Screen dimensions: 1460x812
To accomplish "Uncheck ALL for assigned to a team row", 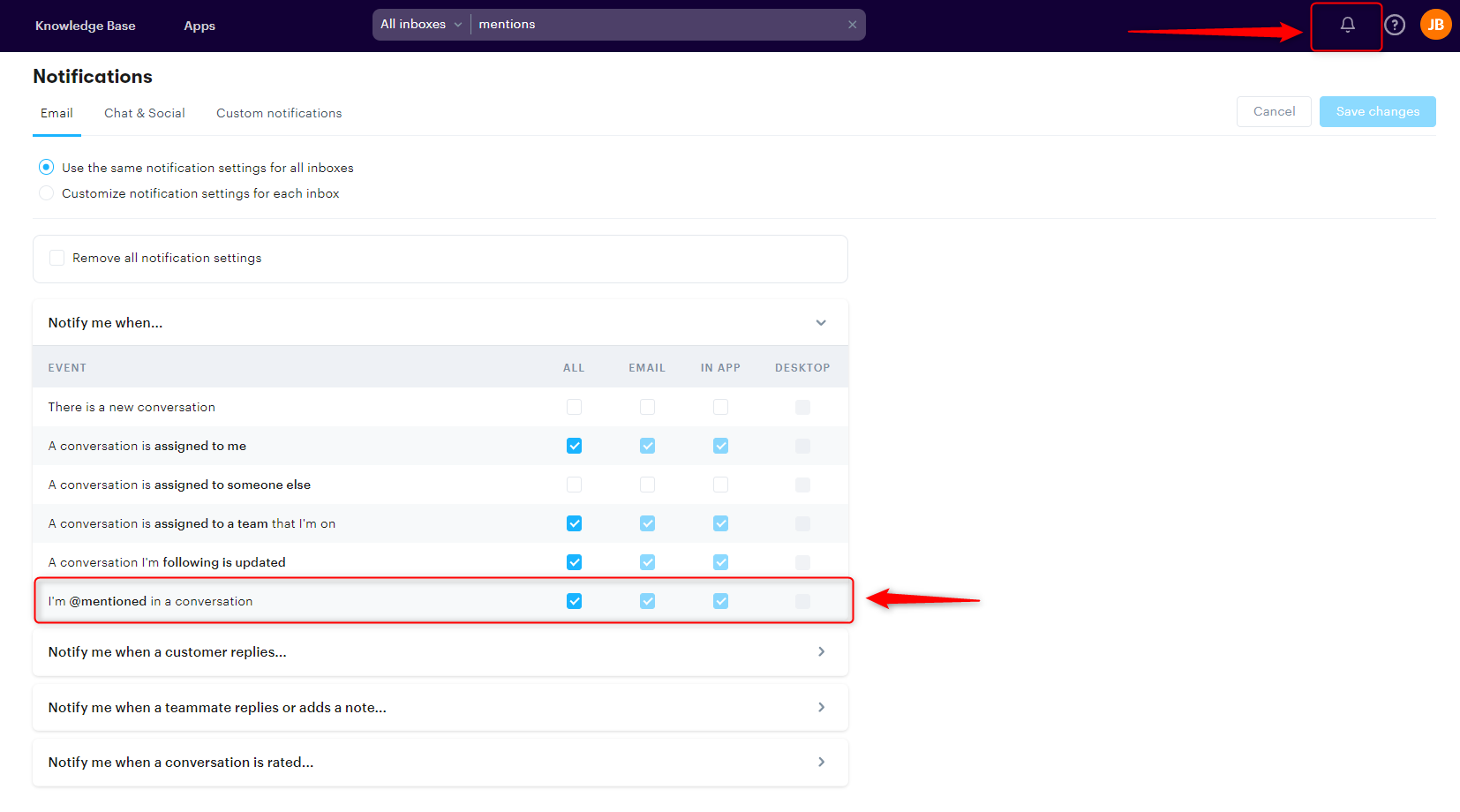I will point(574,523).
